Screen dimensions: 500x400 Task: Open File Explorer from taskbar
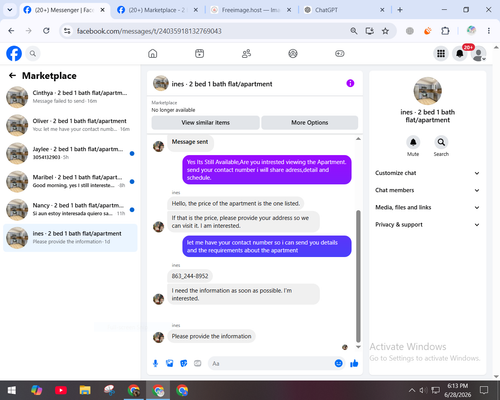pos(85,390)
